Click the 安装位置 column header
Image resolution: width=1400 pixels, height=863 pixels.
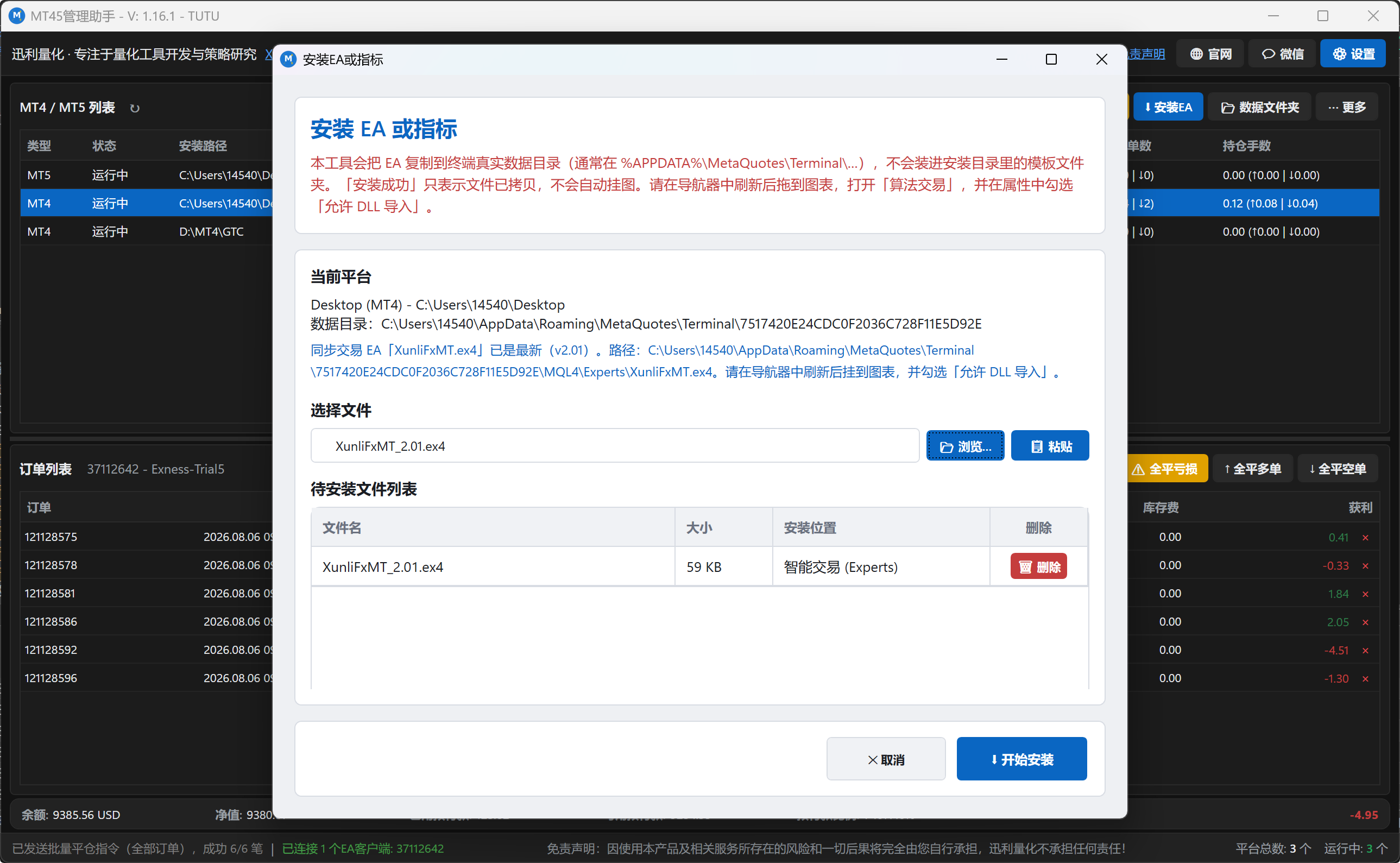[x=881, y=527]
